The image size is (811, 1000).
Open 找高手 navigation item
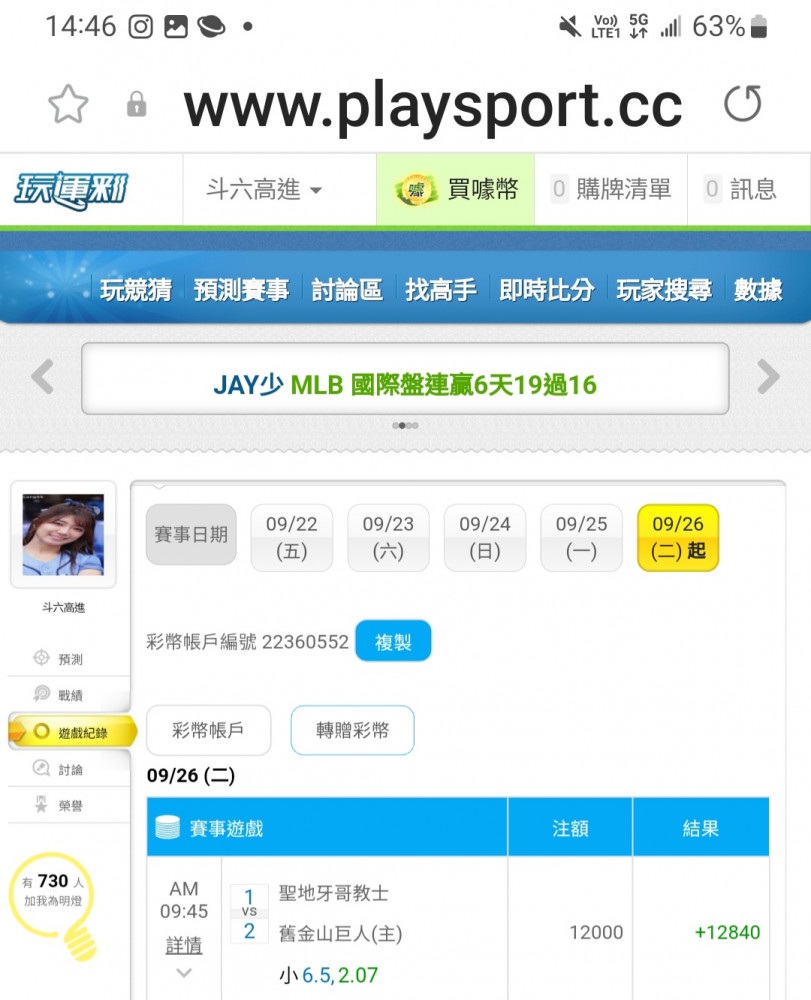(x=441, y=290)
